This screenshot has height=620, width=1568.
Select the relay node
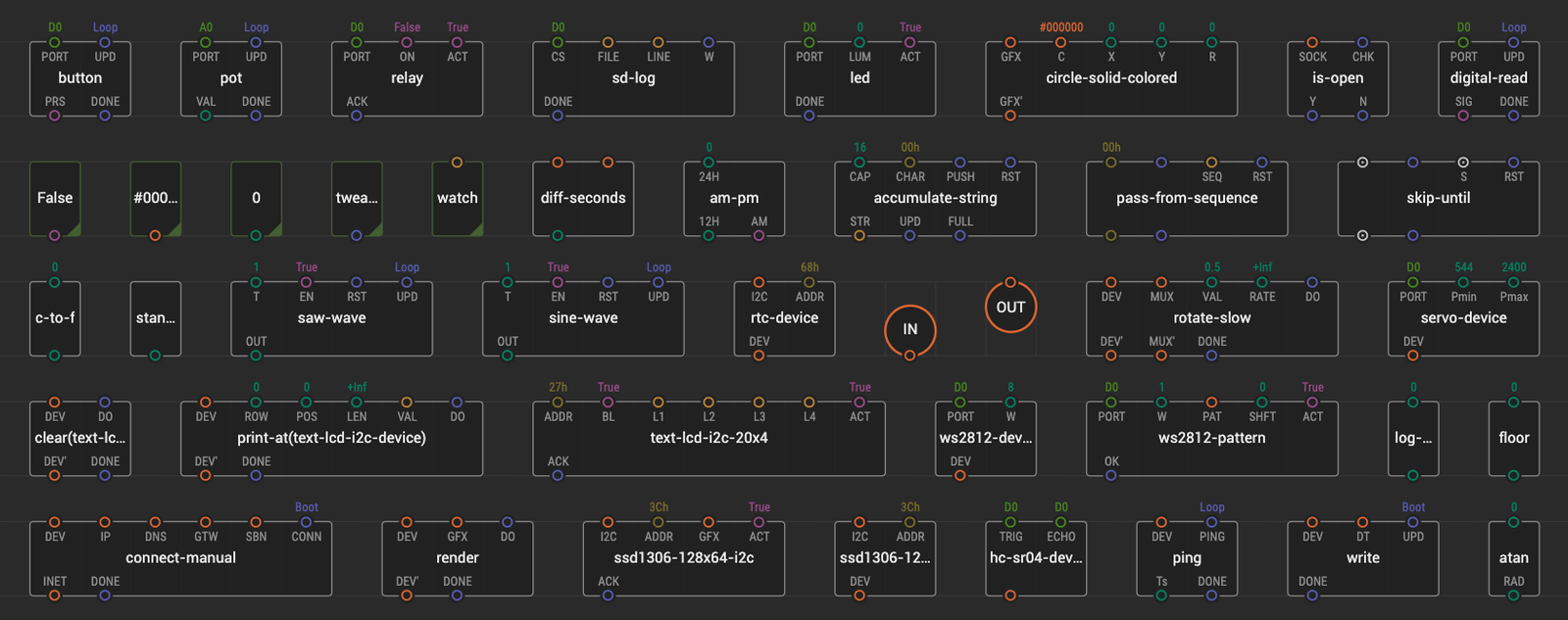coord(407,78)
